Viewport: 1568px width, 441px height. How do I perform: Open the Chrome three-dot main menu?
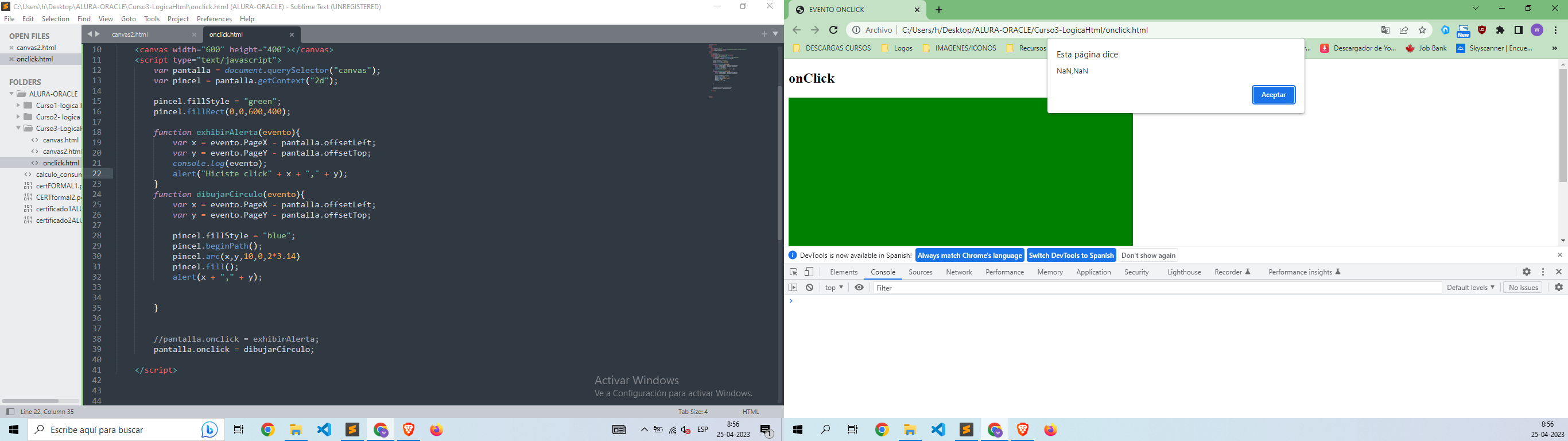tap(1556, 30)
